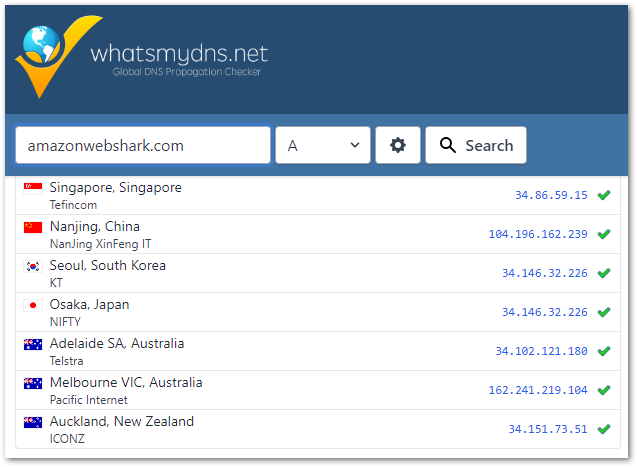The width and height of the screenshot is (637, 467).
Task: Select the Auckland, New Zealand location text
Action: 122,422
